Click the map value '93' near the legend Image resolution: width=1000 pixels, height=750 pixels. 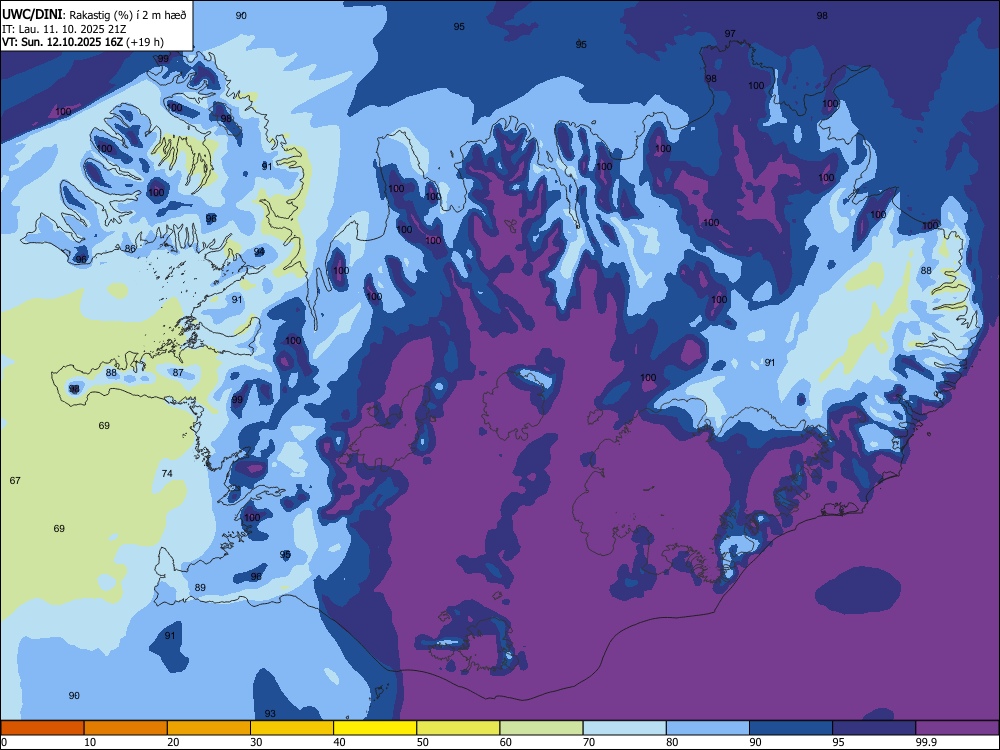coord(270,714)
